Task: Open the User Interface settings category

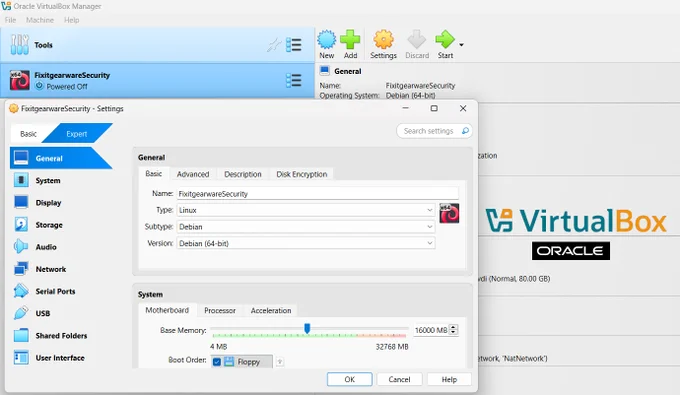Action: [60, 358]
